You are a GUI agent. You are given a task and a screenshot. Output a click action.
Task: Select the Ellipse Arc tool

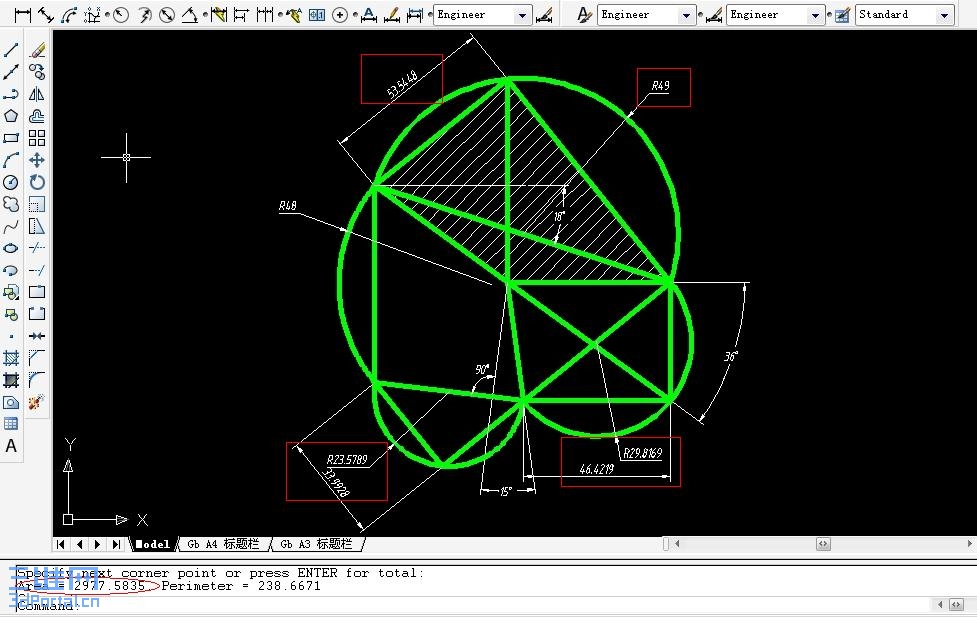pos(11,270)
